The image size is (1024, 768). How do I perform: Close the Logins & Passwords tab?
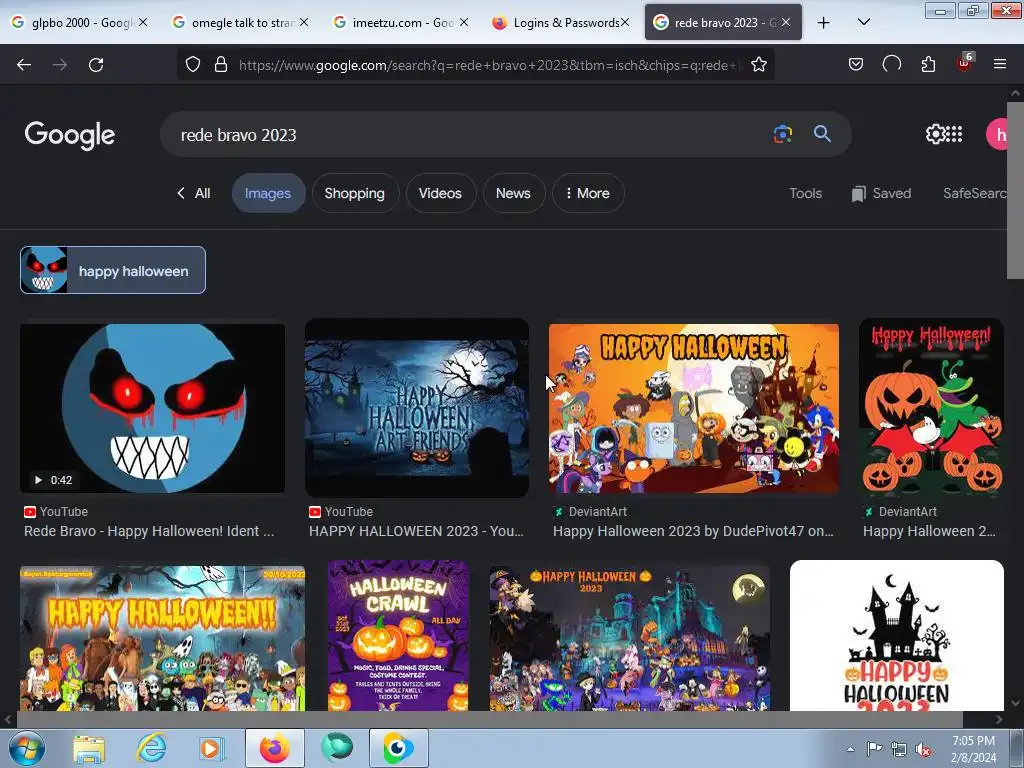(625, 22)
